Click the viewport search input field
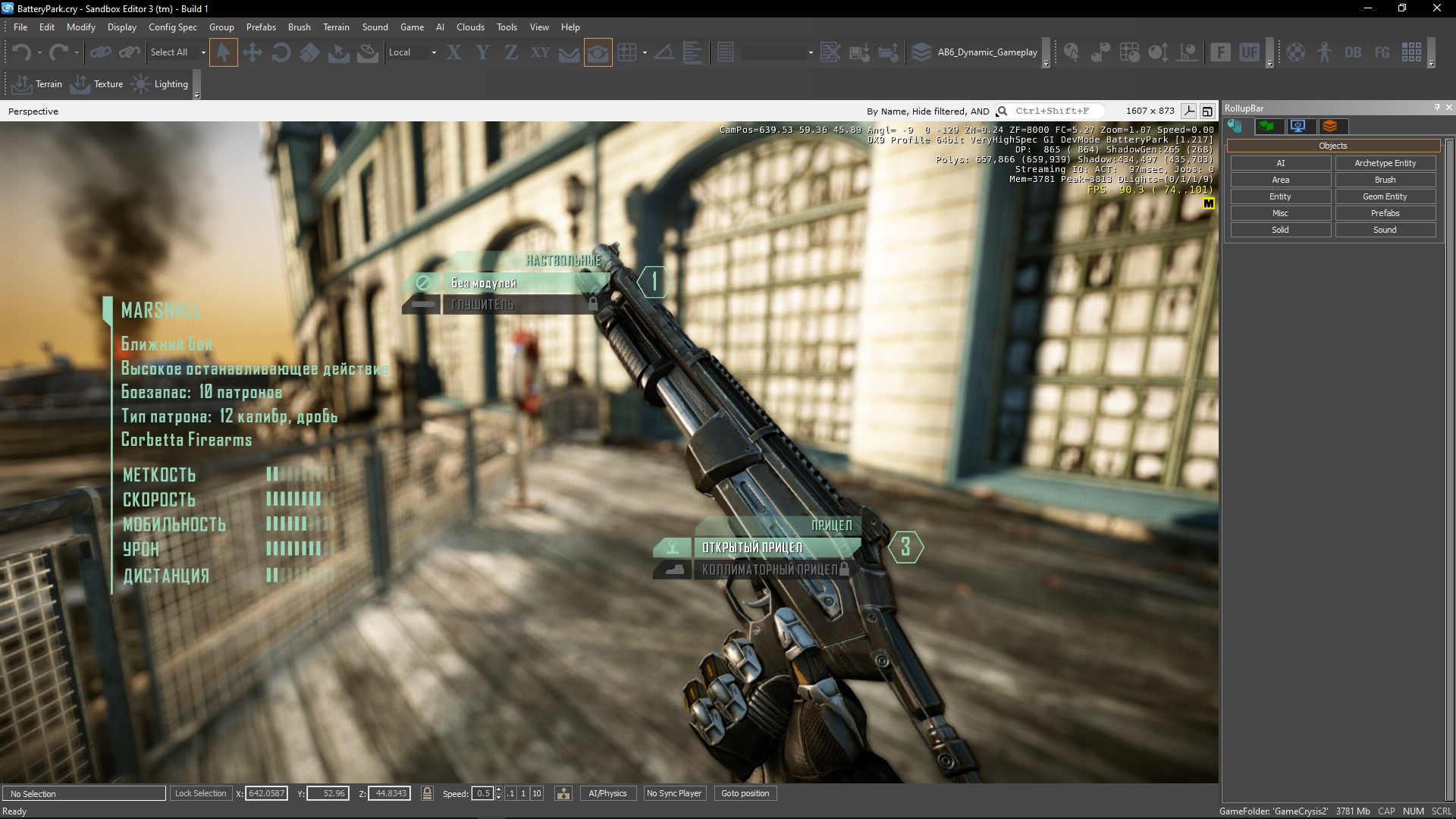This screenshot has width=1456, height=819. click(1054, 111)
